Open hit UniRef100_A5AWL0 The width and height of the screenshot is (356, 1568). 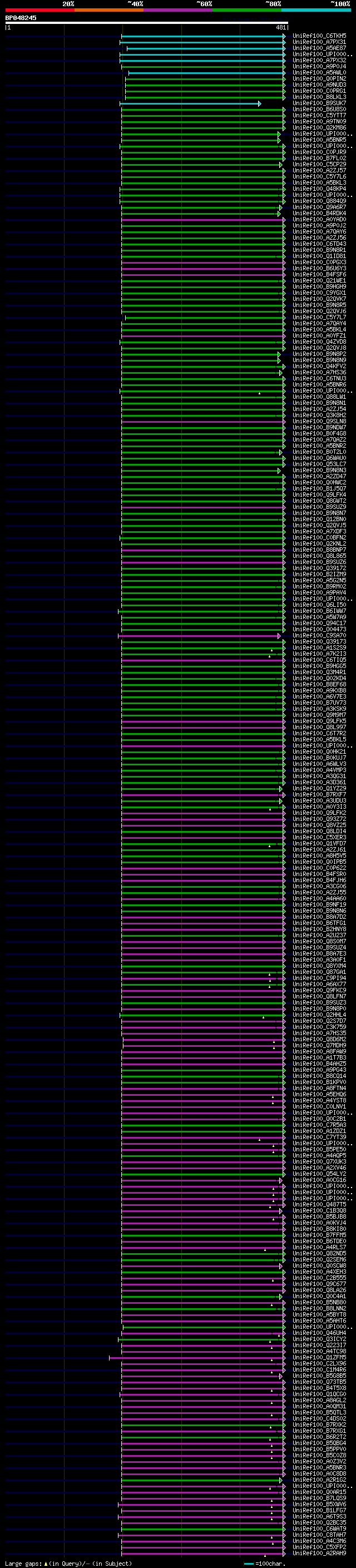coord(319,72)
